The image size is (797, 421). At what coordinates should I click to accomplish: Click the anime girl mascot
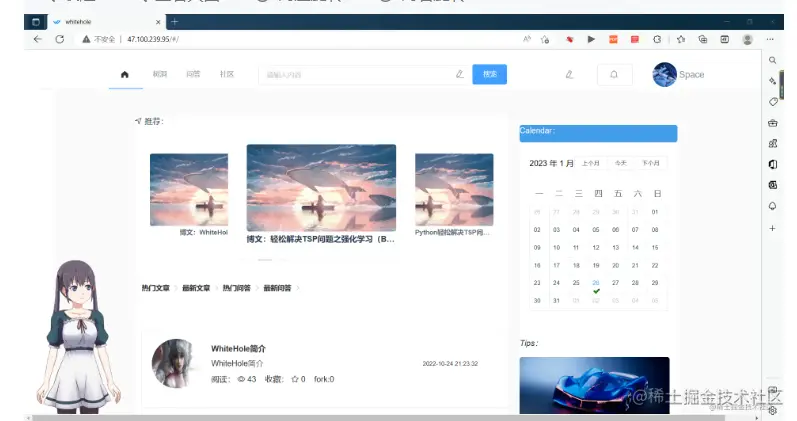pyautogui.click(x=78, y=336)
